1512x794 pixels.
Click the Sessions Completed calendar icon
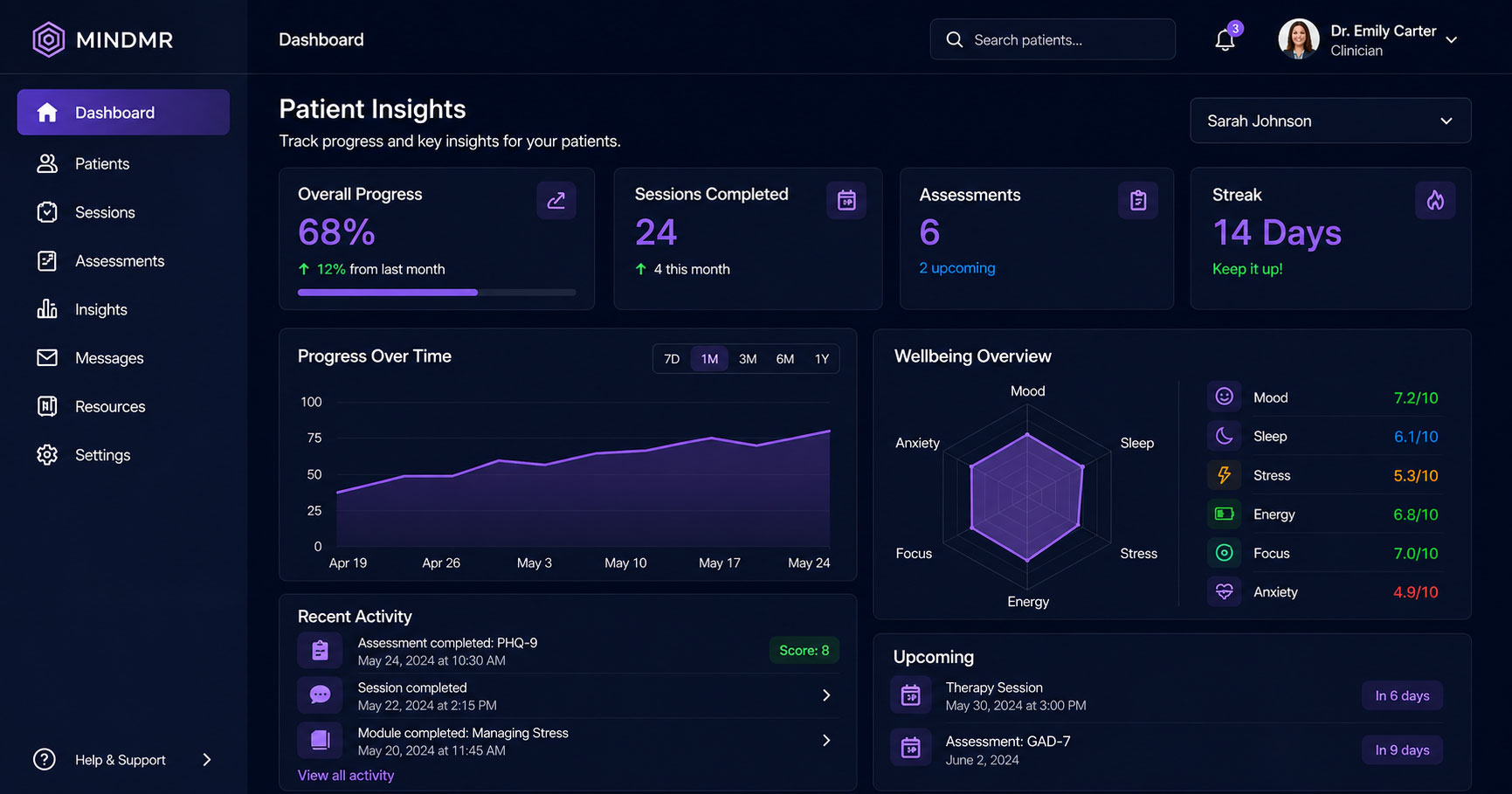tap(846, 201)
